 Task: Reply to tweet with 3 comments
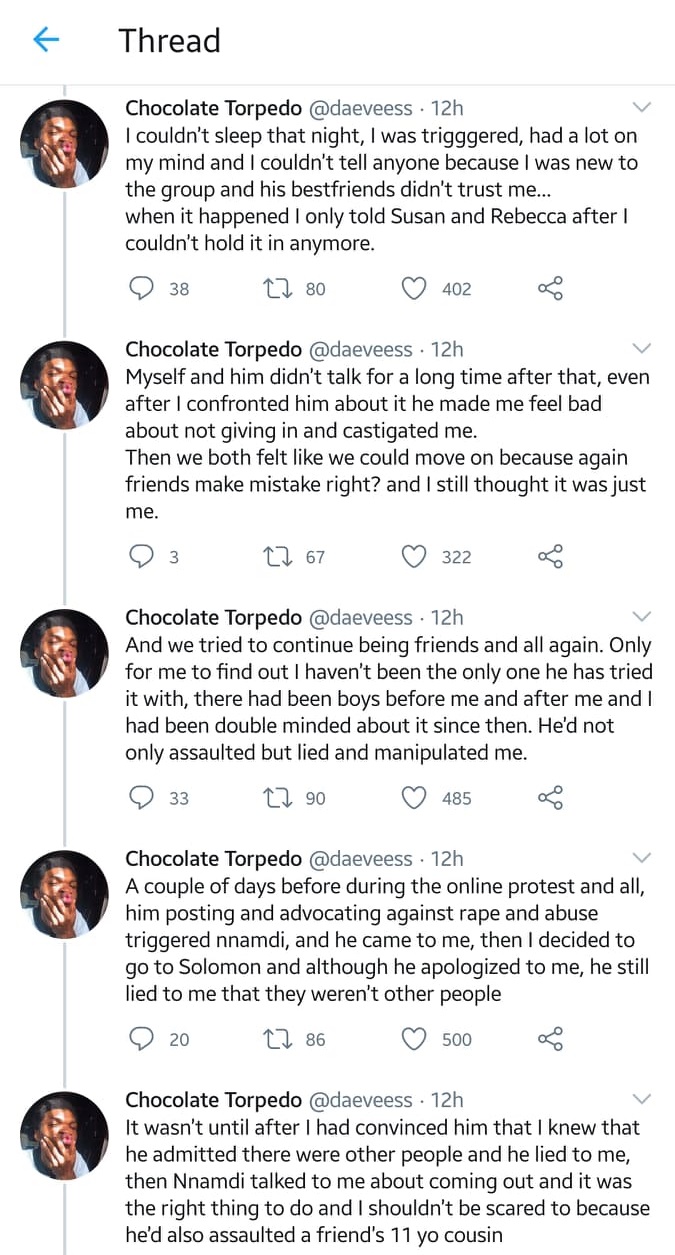(143, 557)
